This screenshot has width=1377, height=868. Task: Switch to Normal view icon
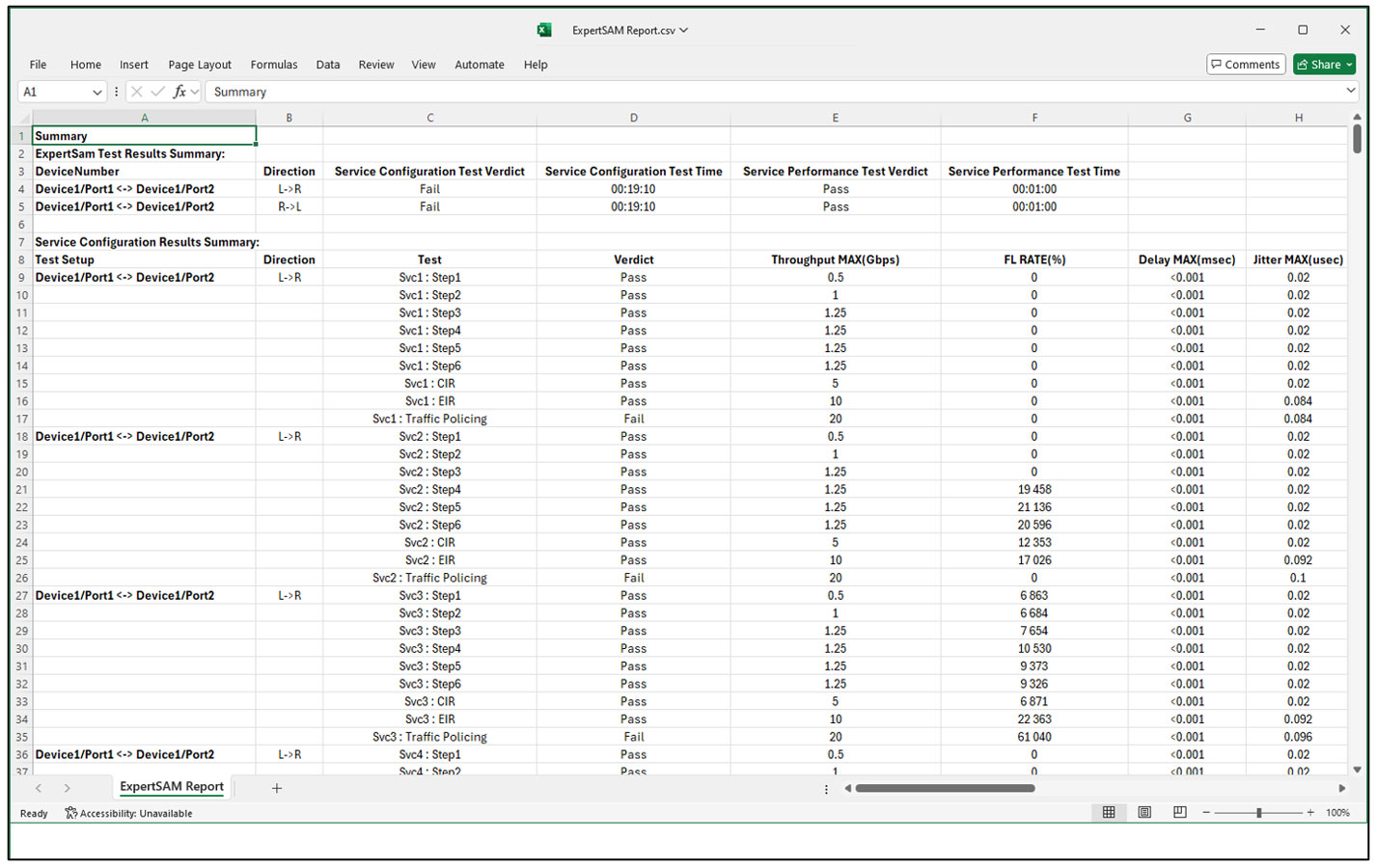pos(1109,812)
